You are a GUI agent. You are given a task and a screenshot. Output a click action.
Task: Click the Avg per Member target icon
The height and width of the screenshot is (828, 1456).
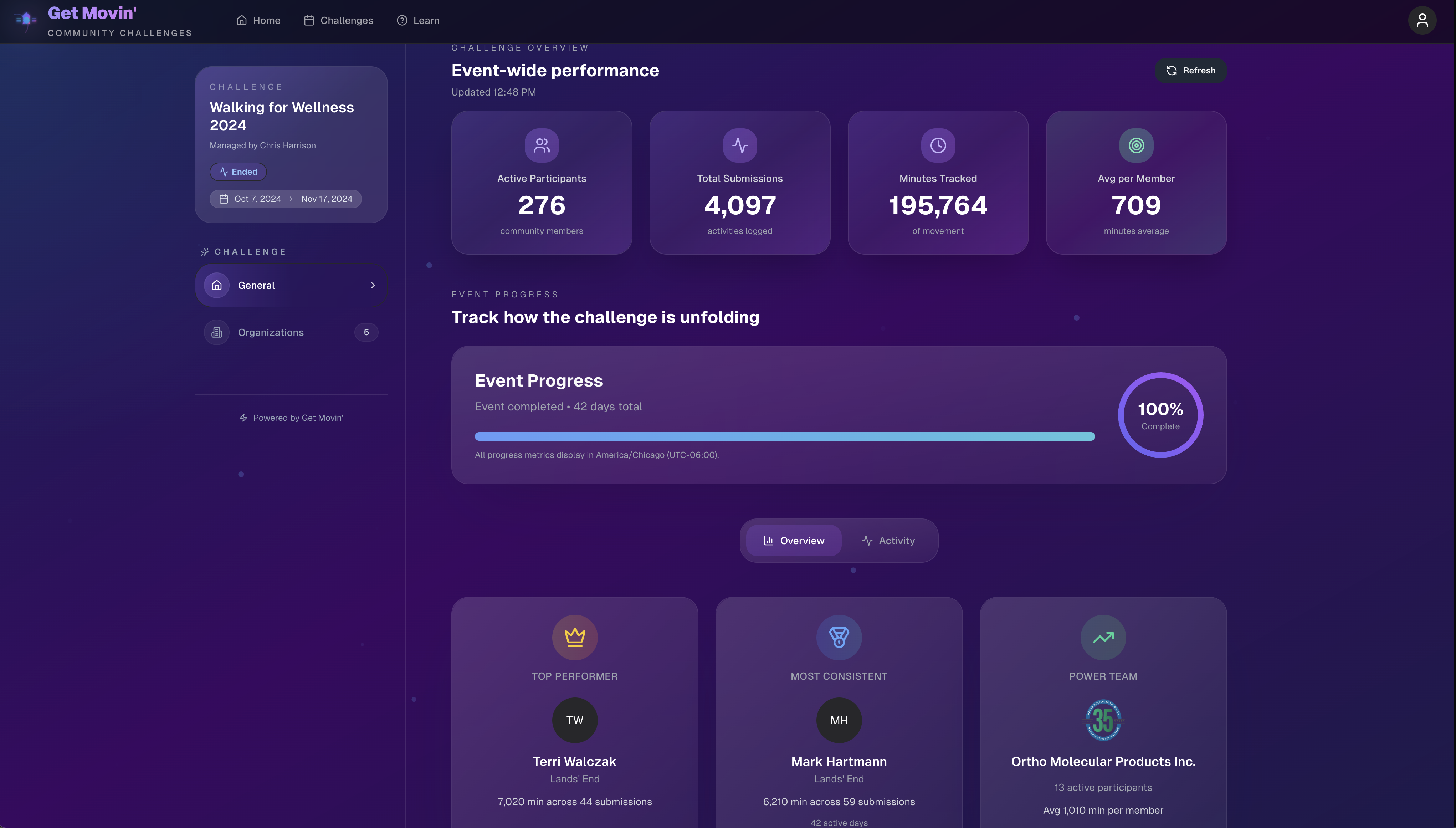point(1135,144)
